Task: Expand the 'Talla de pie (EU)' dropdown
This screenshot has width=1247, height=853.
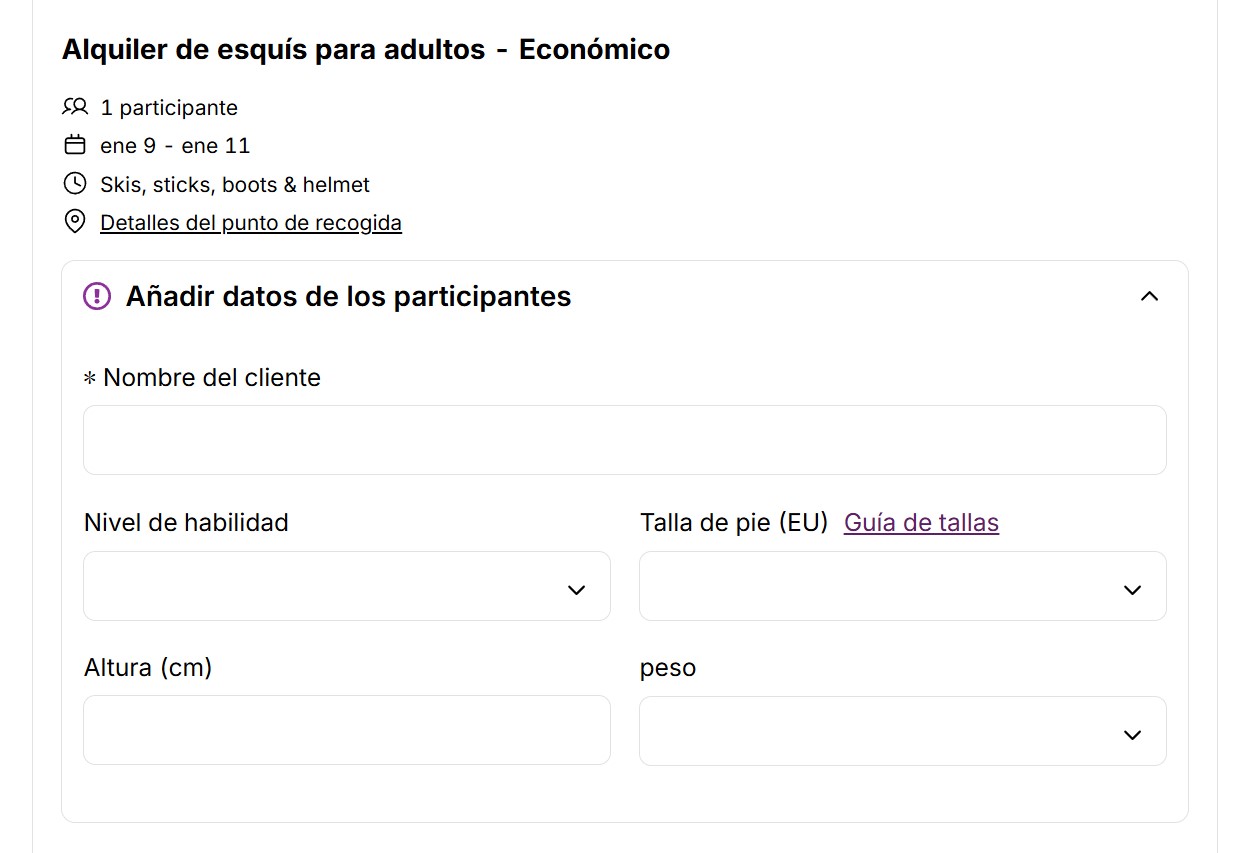Action: click(902, 586)
